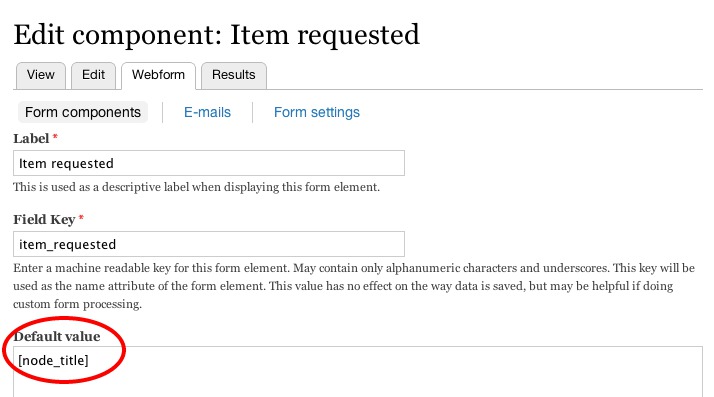Screen dimensions: 714x397
Task: Select the Webform tab
Action: click(x=158, y=75)
